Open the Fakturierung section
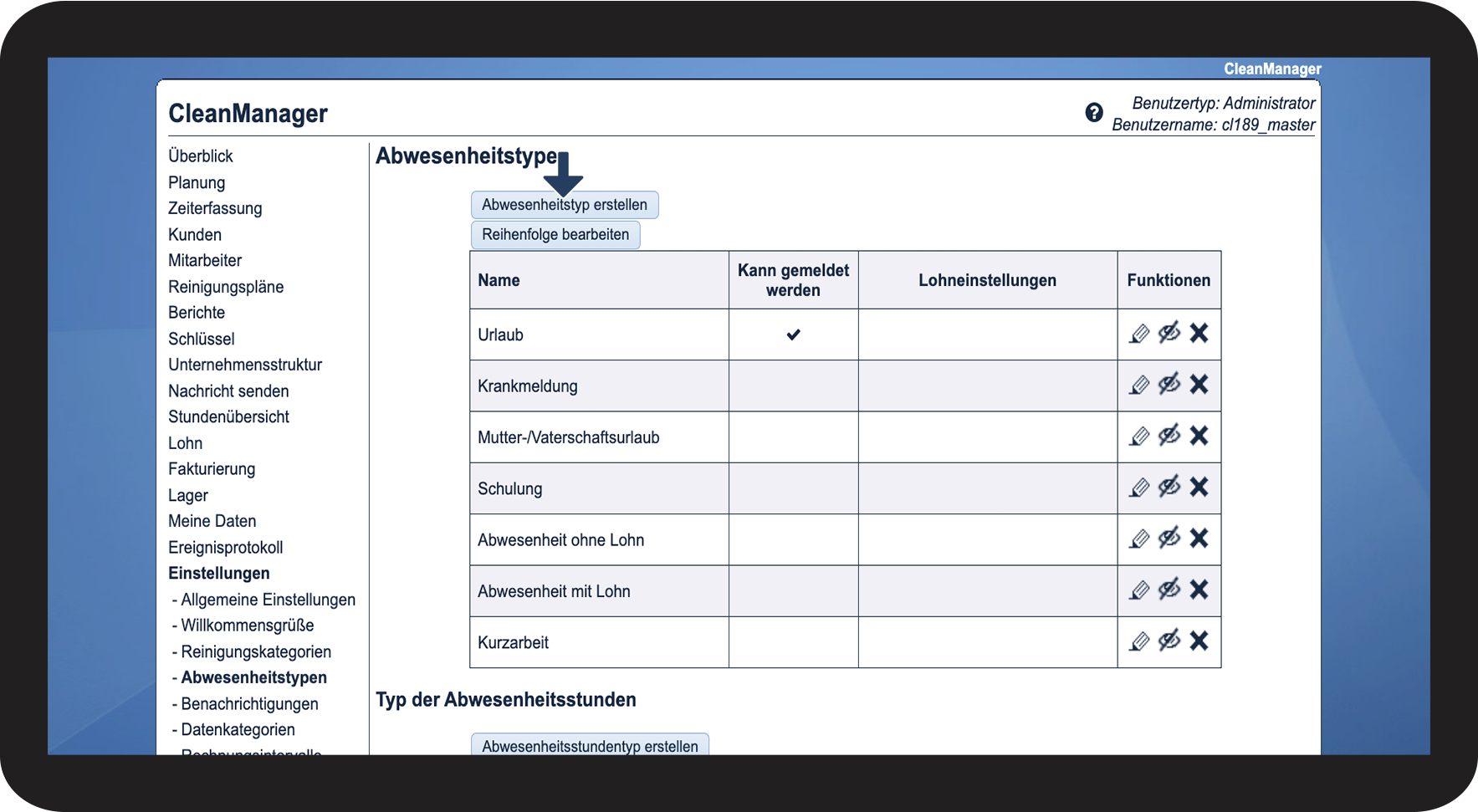This screenshot has height=812, width=1478. 212,469
